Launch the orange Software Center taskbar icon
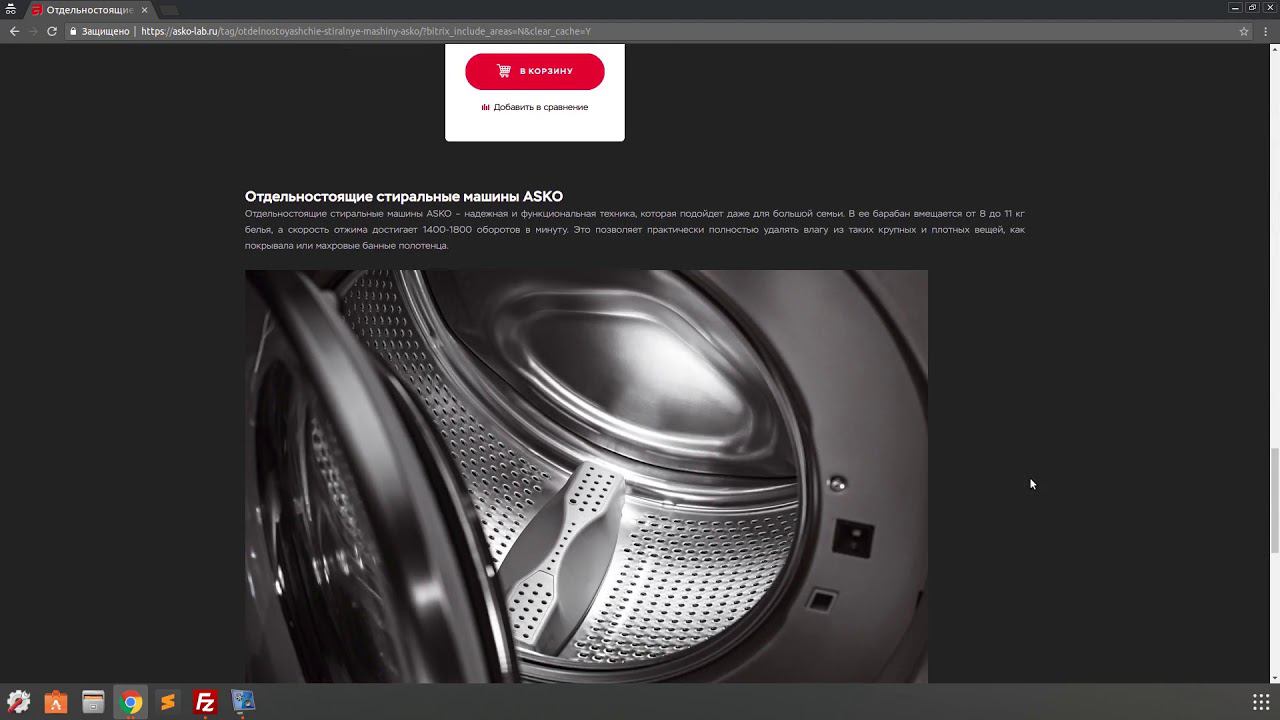The width and height of the screenshot is (1280, 720). [55, 702]
